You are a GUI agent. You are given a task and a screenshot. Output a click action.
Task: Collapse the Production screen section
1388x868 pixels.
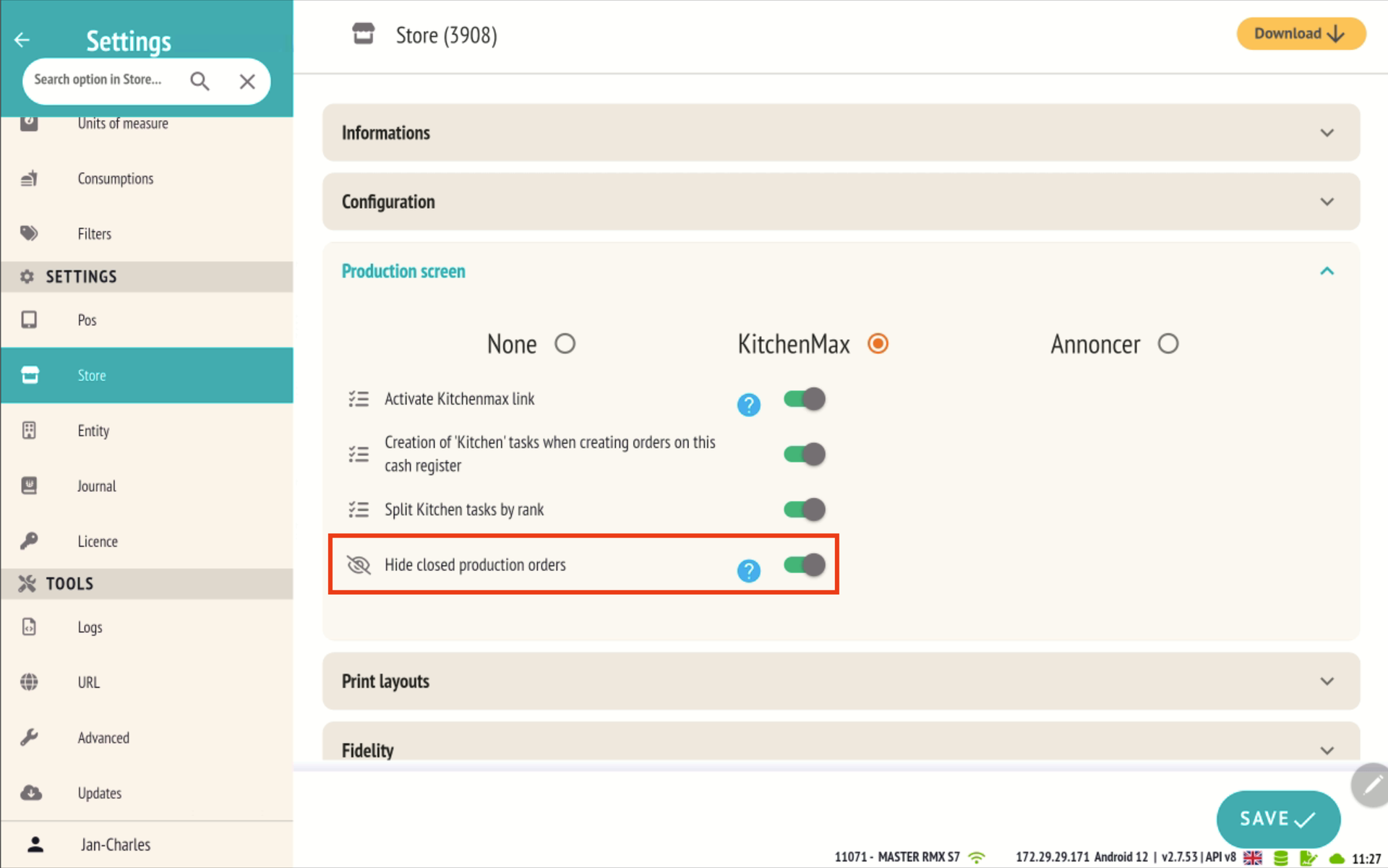point(1327,272)
